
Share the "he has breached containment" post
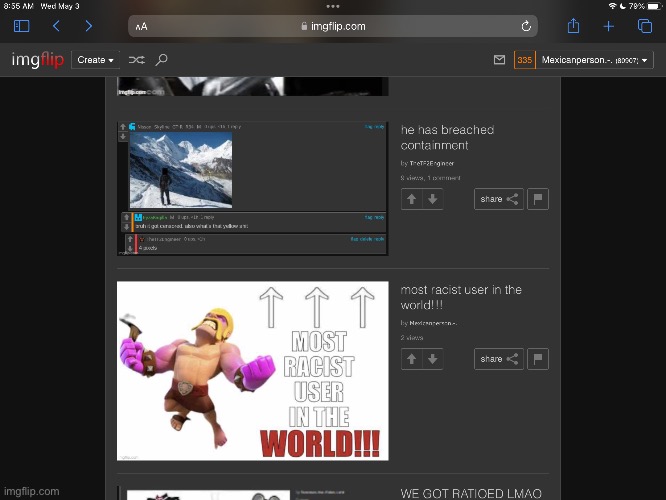click(x=499, y=199)
